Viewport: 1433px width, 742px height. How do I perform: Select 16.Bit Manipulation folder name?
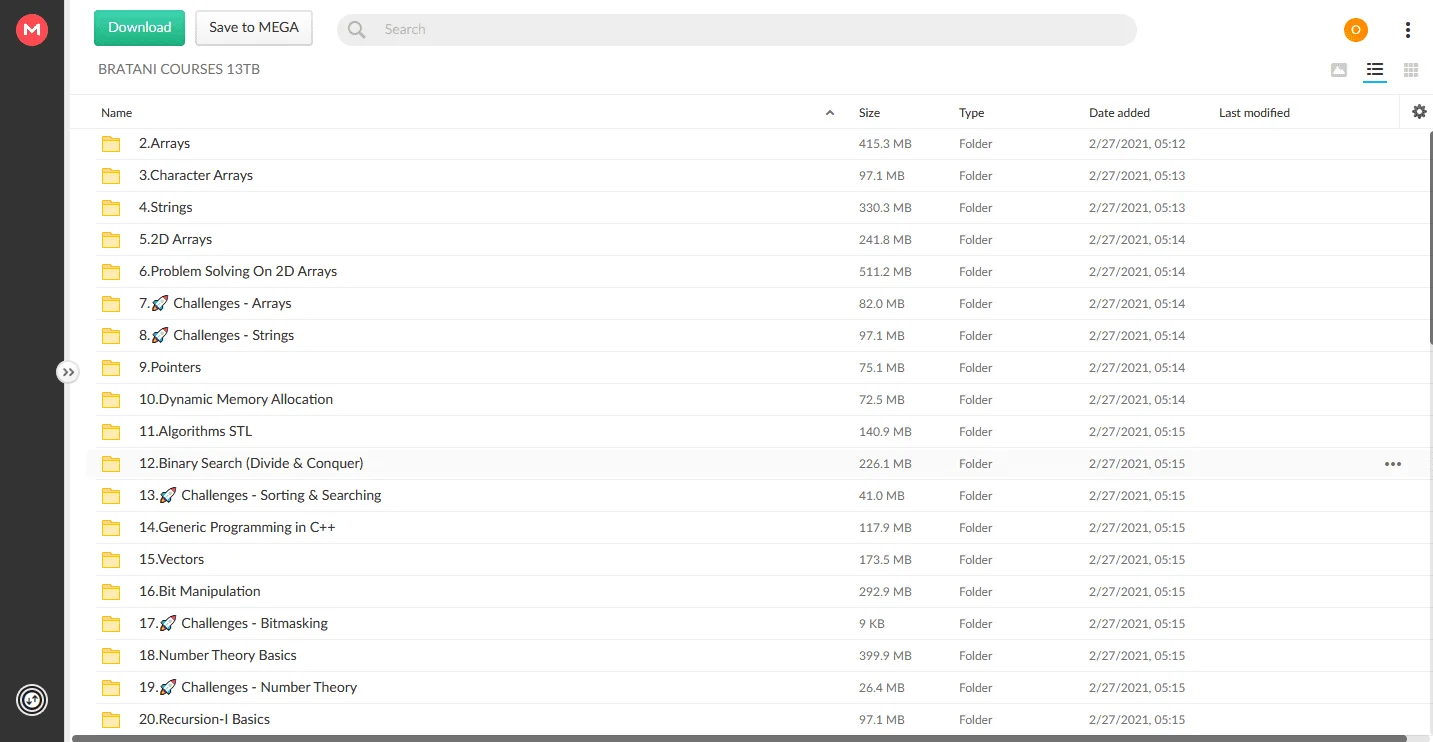click(200, 591)
